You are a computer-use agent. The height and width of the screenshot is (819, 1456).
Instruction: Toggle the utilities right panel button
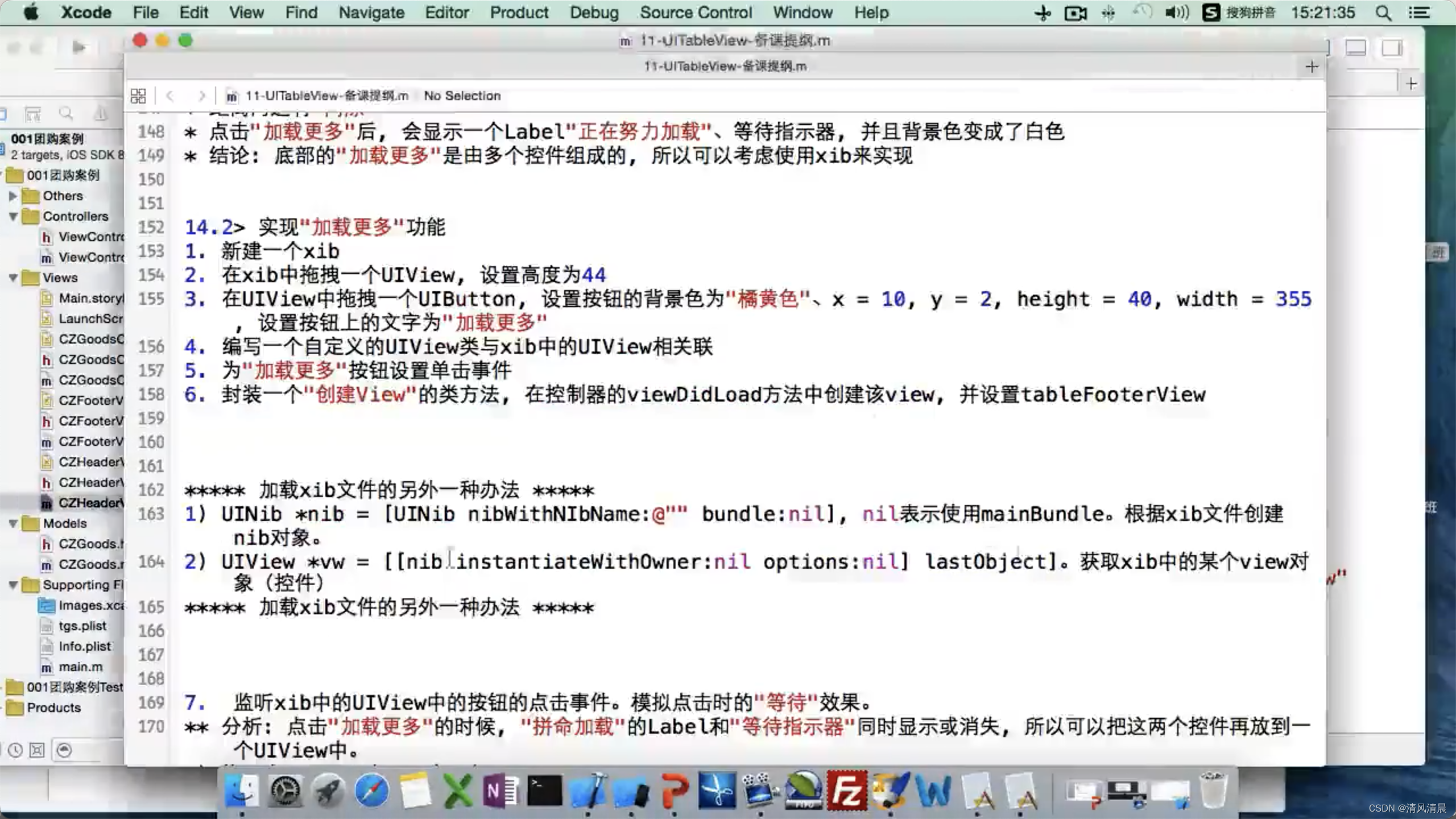[1392, 48]
